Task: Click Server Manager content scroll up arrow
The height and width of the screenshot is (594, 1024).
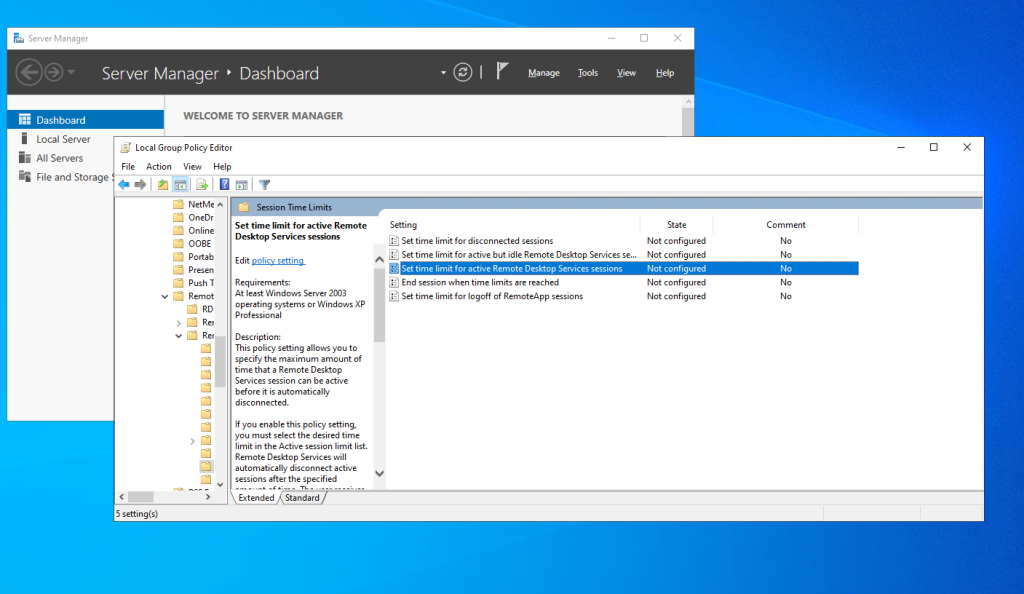Action: [688, 101]
